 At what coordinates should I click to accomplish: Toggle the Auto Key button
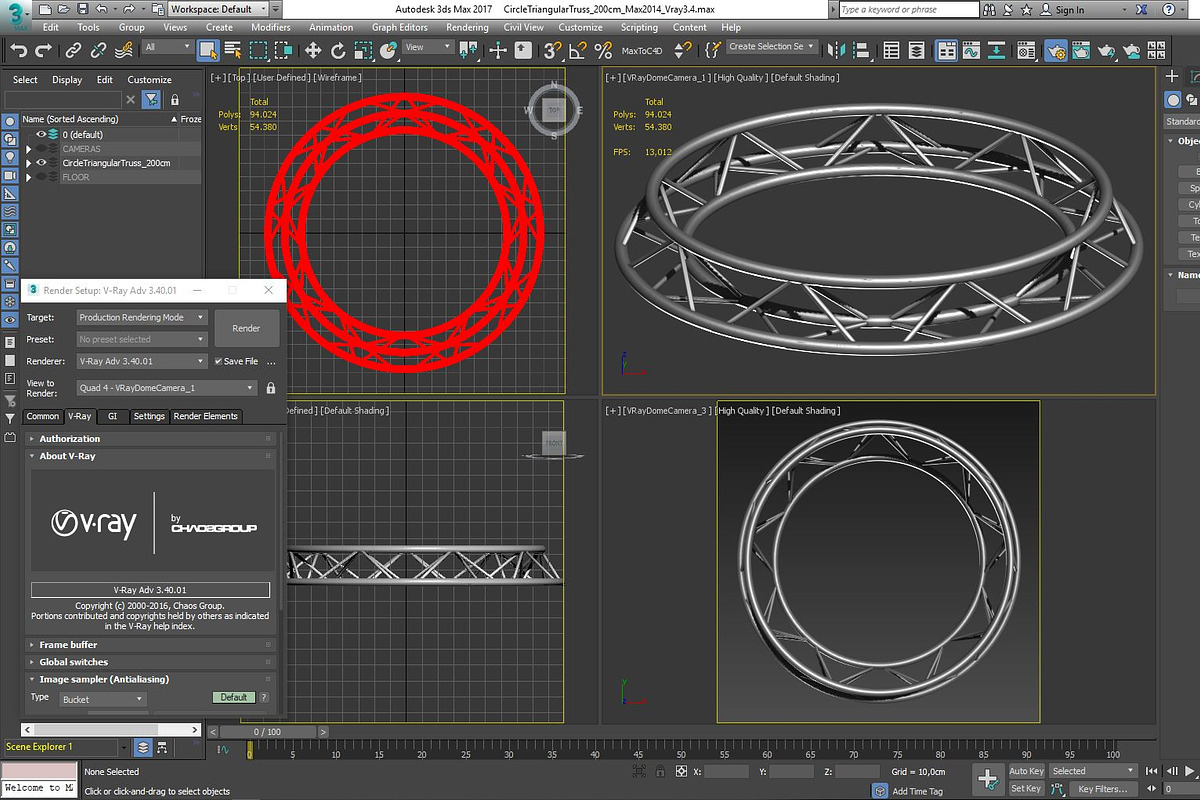pyautogui.click(x=1026, y=771)
